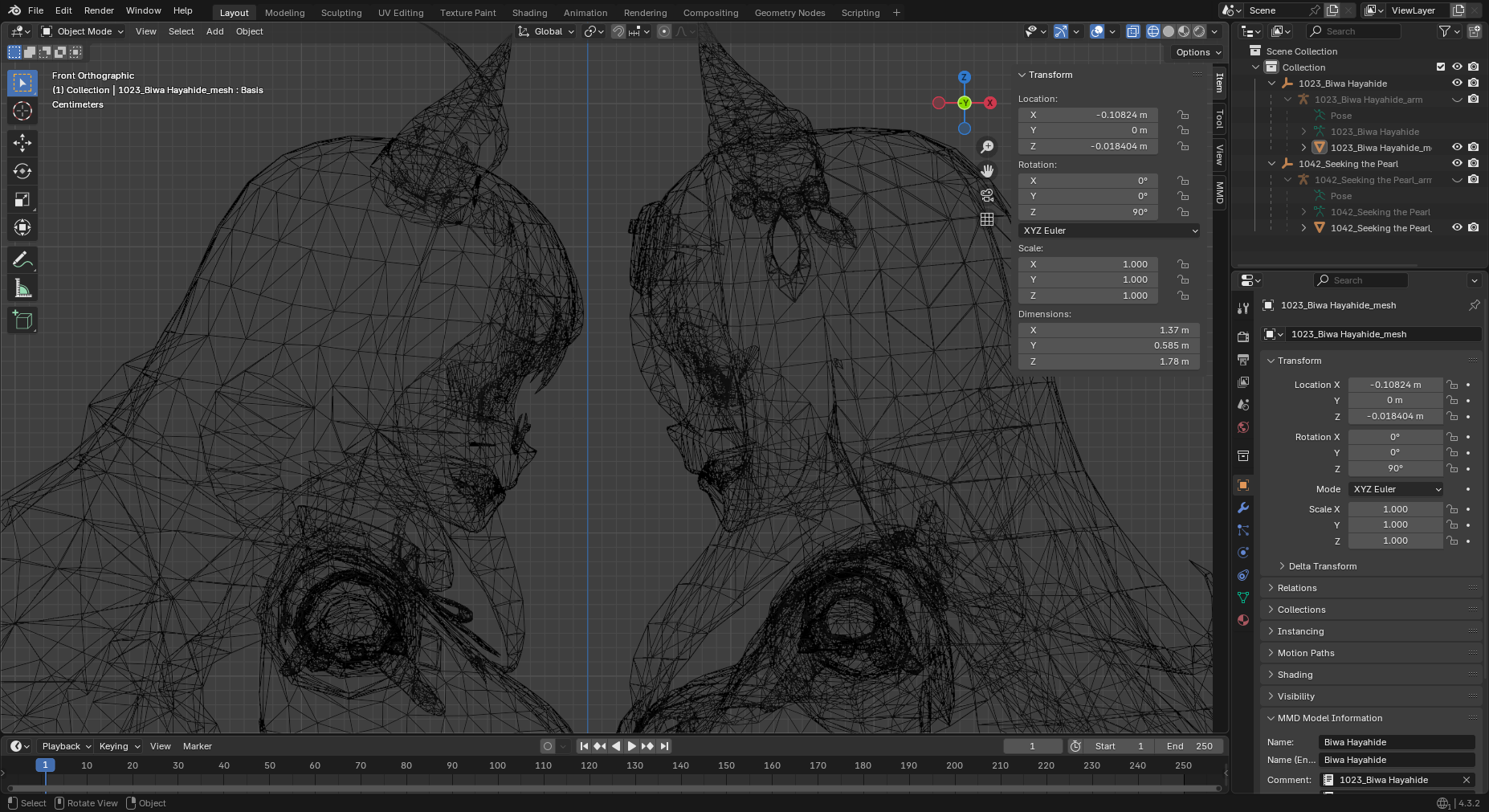Pin the properties editor to 1023_Biwa Hayahide_mesh
Screen dimensions: 1489x812
pos(1474,305)
